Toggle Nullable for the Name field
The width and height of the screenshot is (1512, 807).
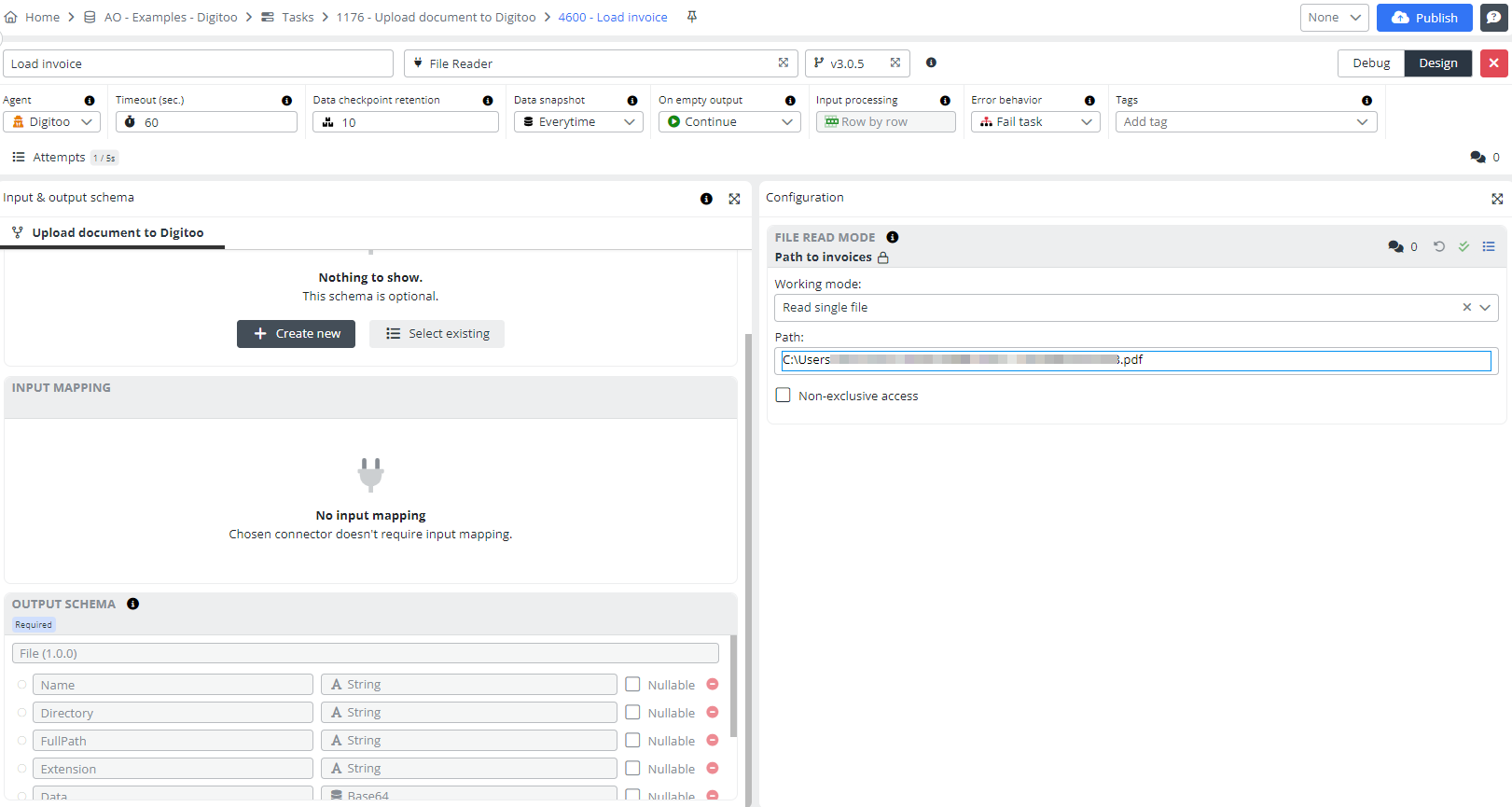pos(632,685)
